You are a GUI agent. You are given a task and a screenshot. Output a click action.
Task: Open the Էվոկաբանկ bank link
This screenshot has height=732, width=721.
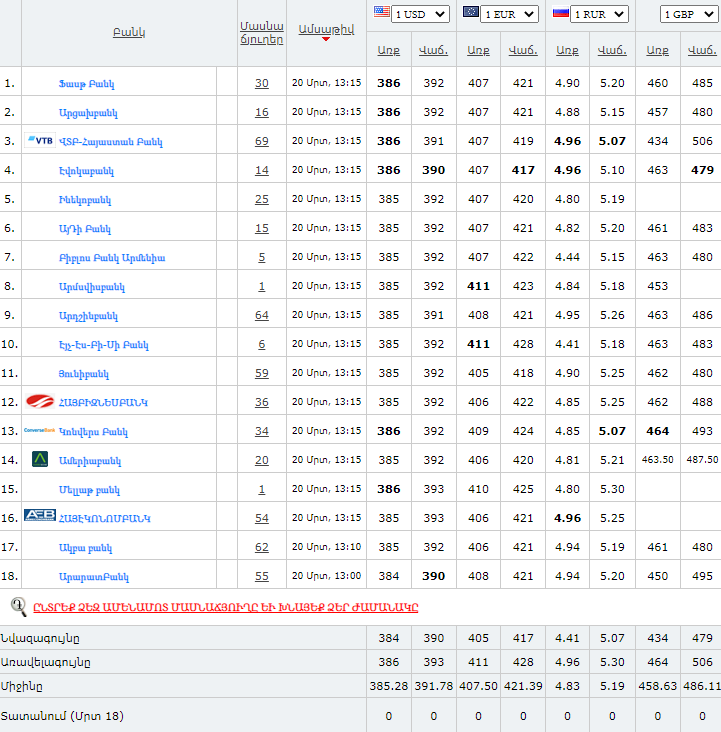86,171
